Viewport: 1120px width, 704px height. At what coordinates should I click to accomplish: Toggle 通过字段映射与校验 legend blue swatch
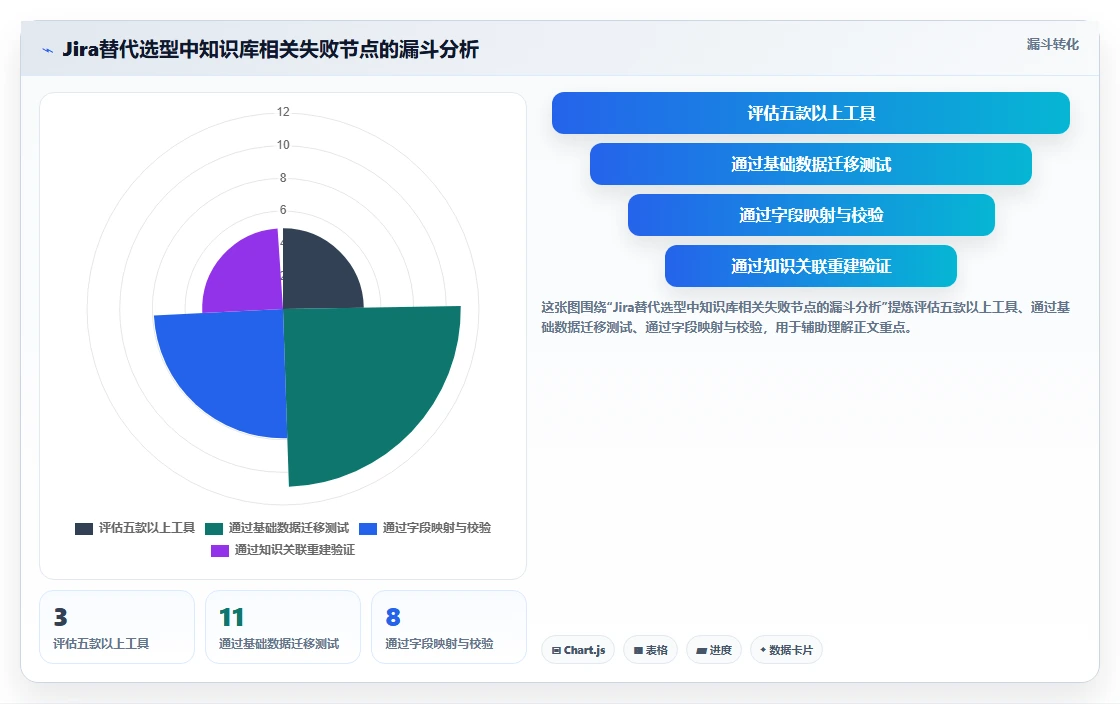[x=368, y=528]
